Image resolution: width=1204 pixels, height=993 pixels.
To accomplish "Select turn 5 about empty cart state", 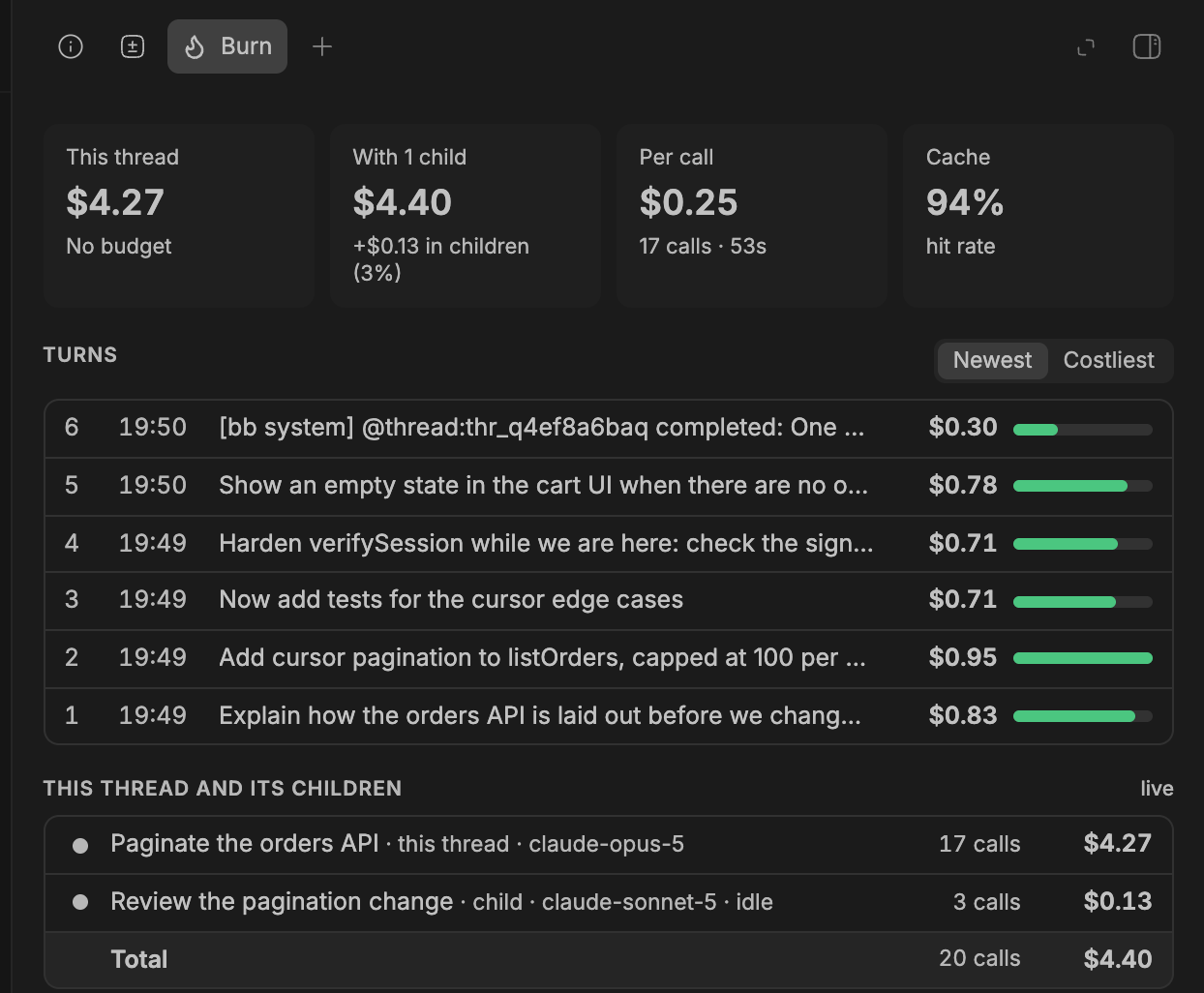I will [609, 486].
